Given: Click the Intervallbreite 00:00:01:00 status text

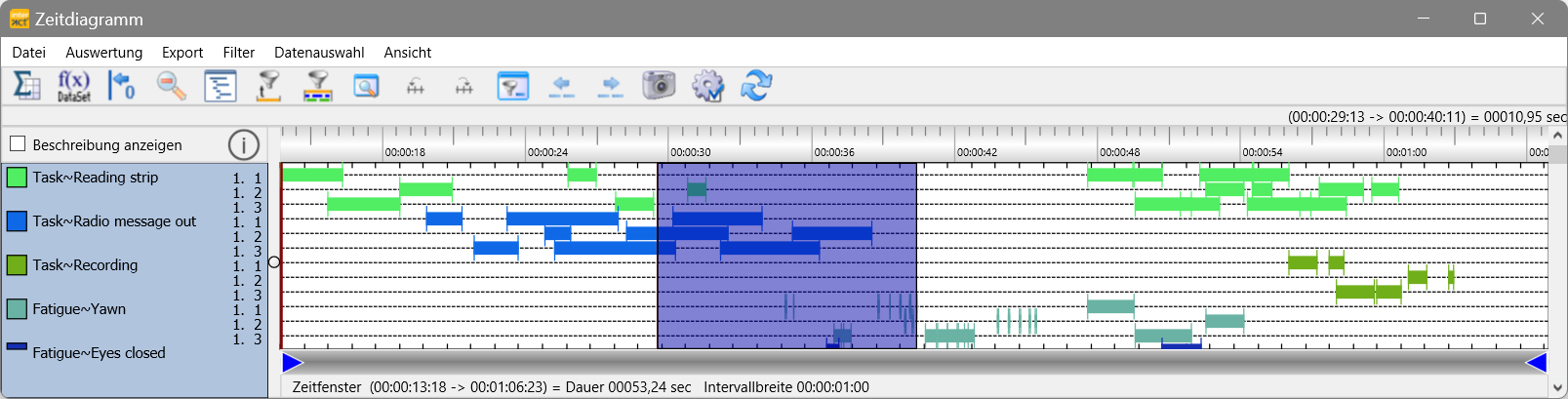Looking at the screenshot, I should click(x=786, y=387).
